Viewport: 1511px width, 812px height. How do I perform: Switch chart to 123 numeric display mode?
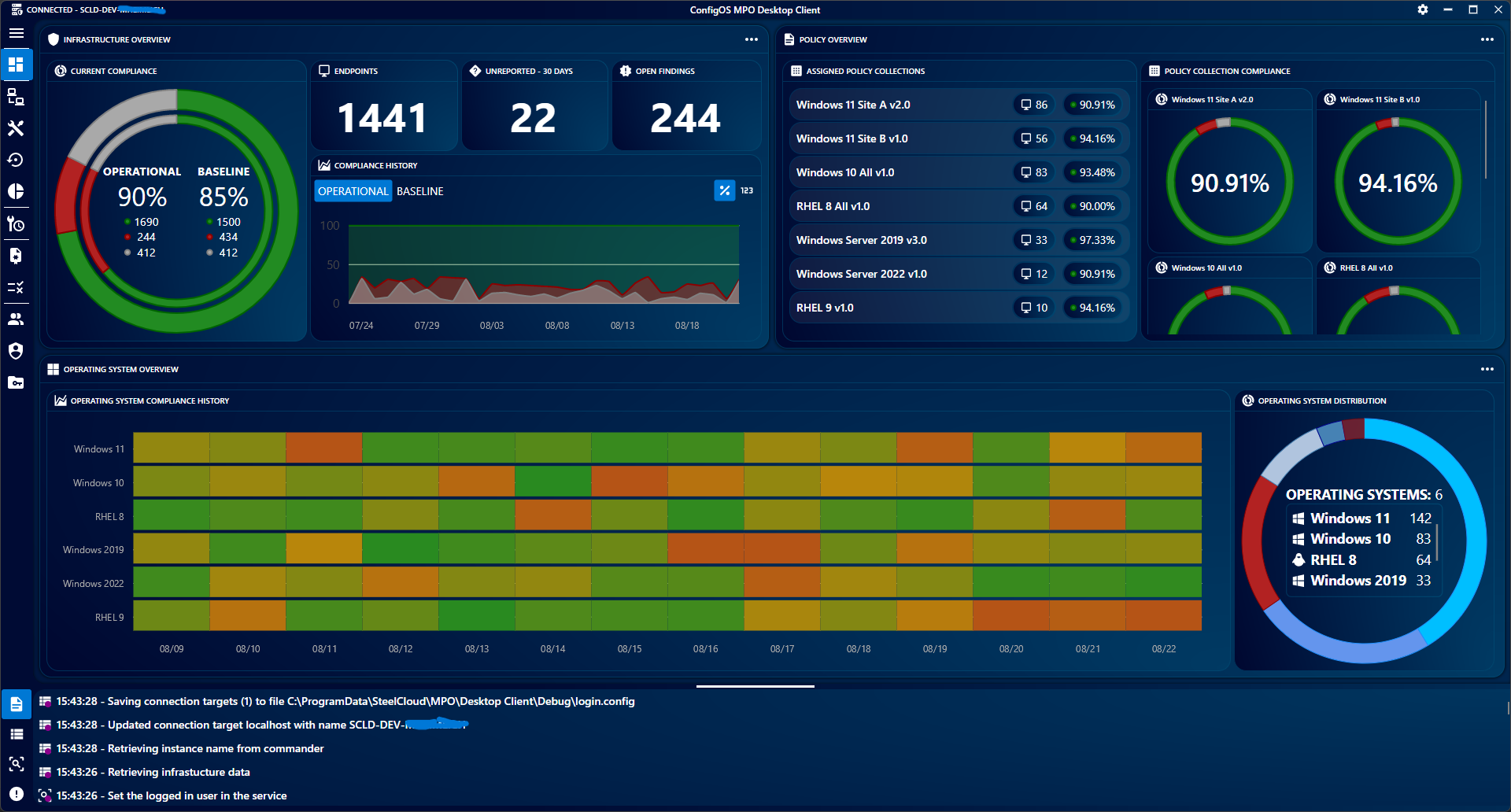tap(747, 190)
